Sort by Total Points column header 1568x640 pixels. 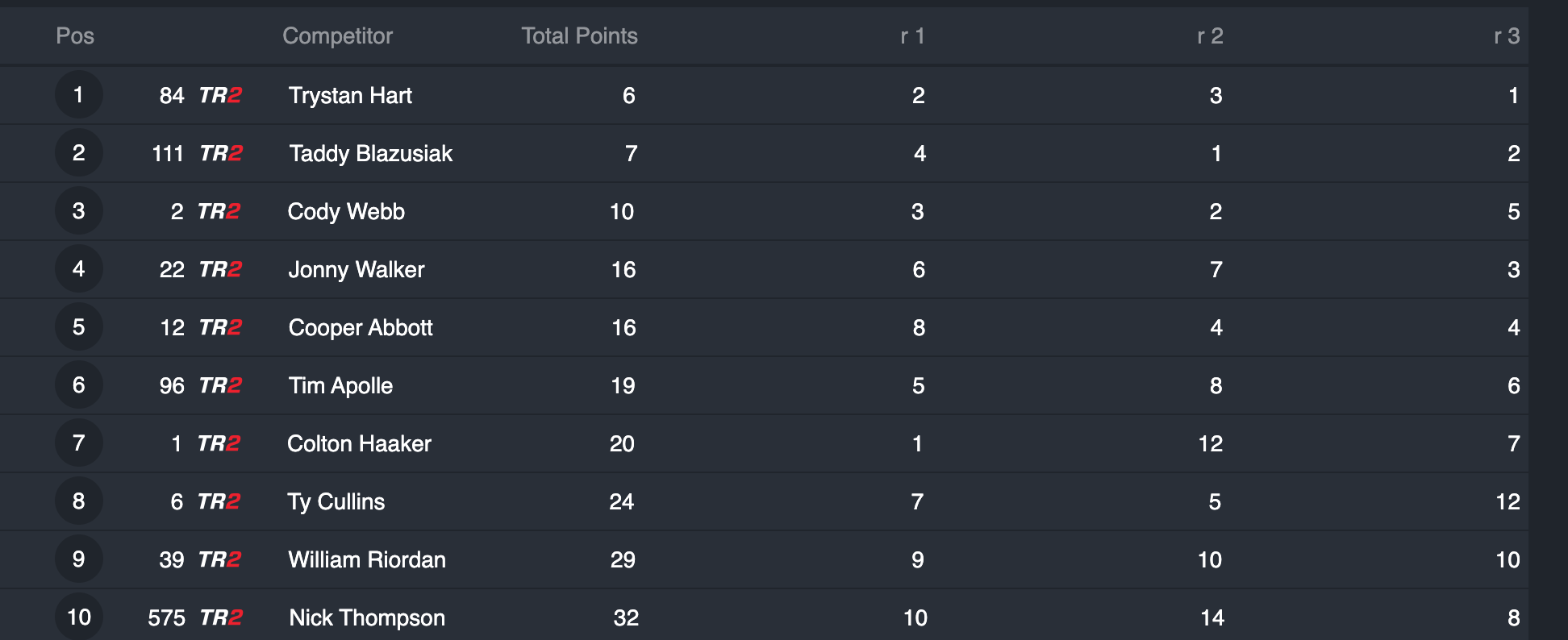coord(579,36)
